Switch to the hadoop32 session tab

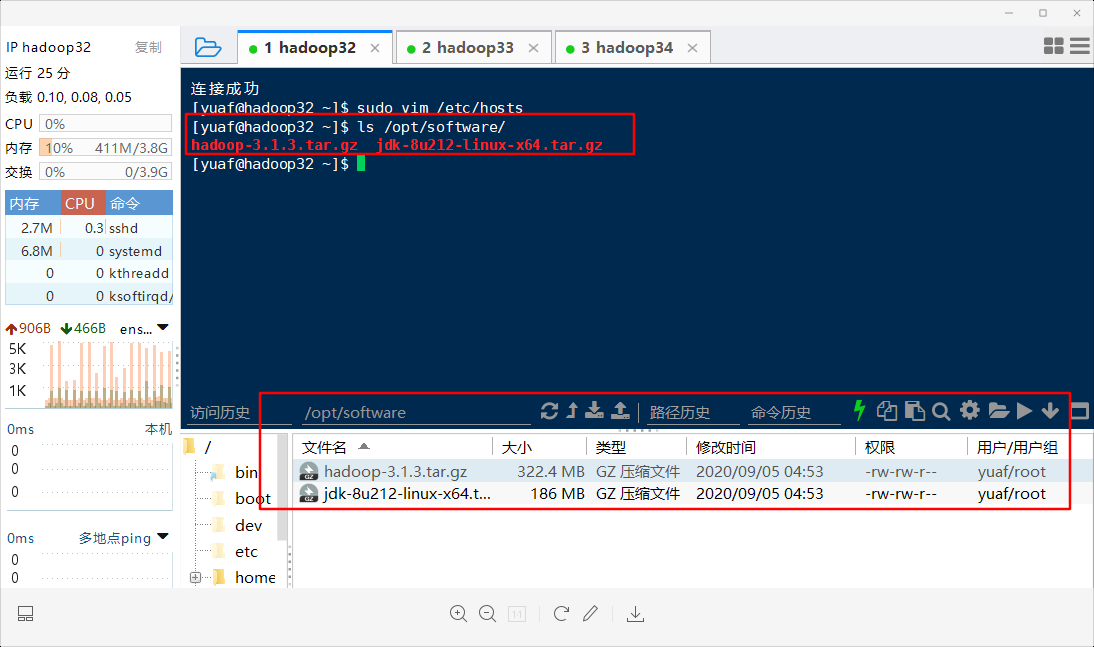coord(315,47)
